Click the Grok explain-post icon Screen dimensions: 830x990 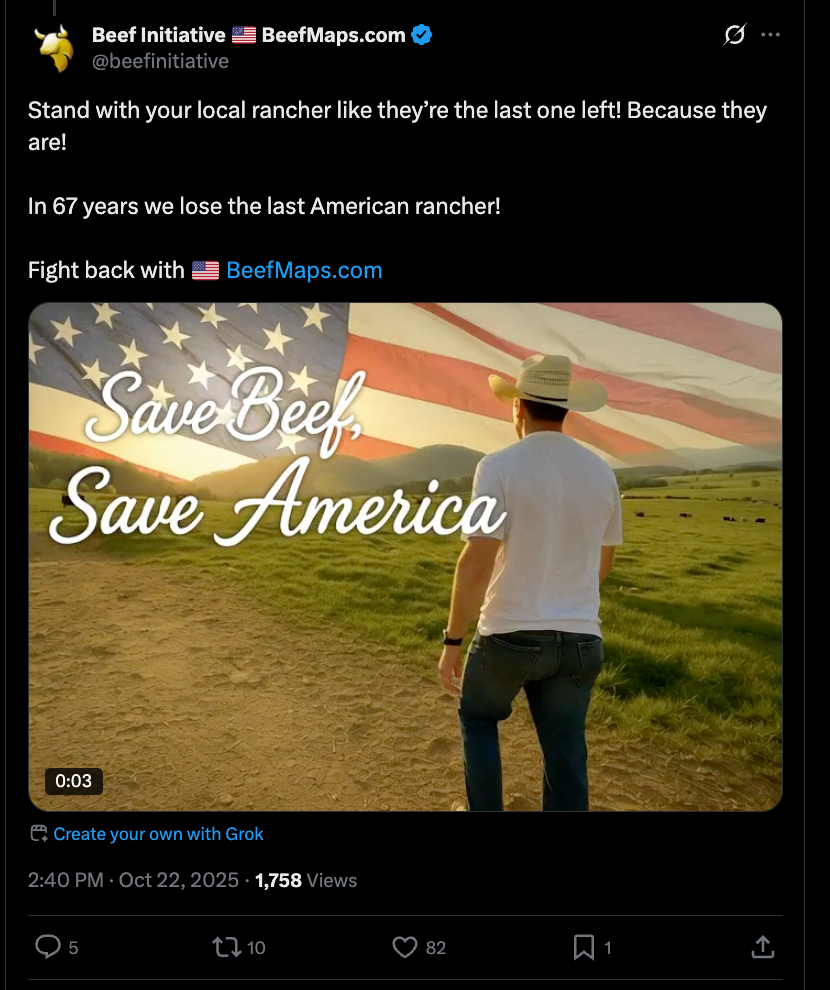tap(735, 34)
